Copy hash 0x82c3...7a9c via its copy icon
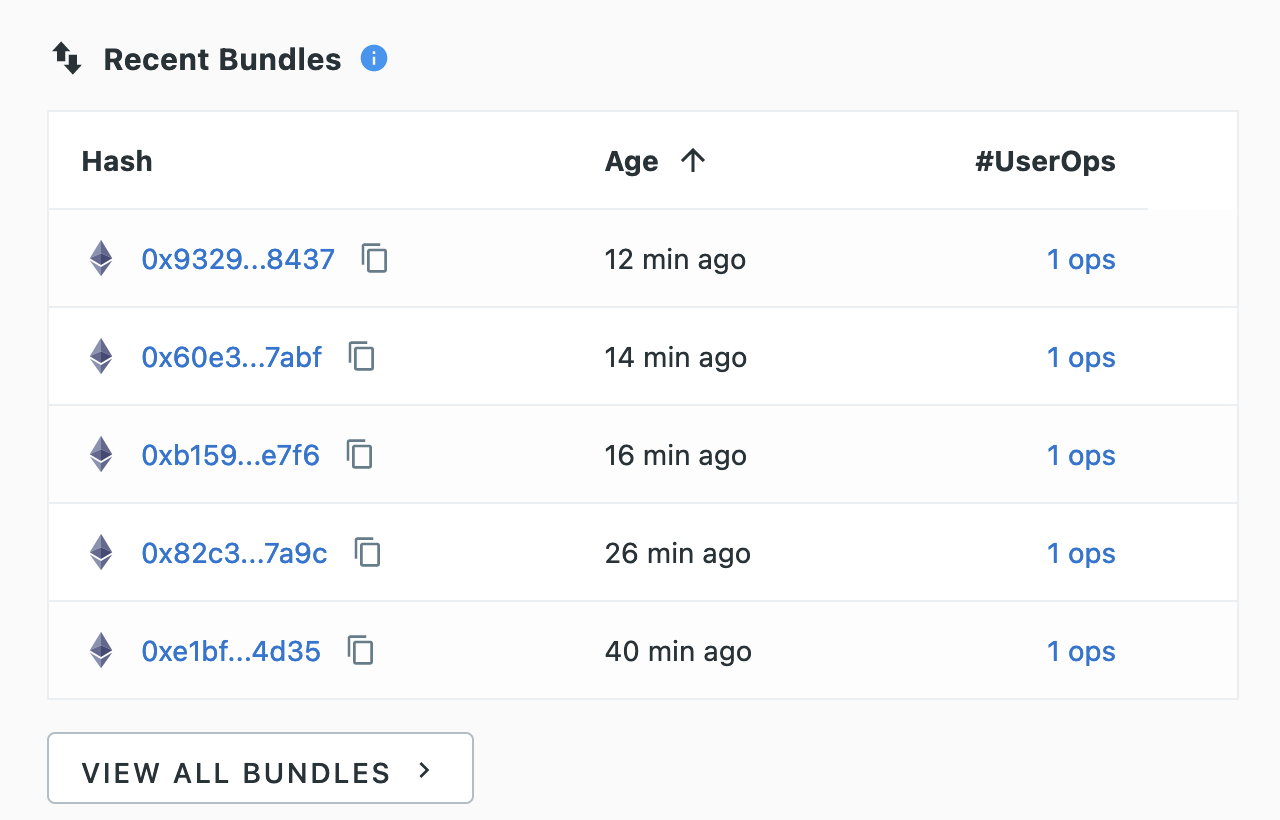 pos(368,552)
